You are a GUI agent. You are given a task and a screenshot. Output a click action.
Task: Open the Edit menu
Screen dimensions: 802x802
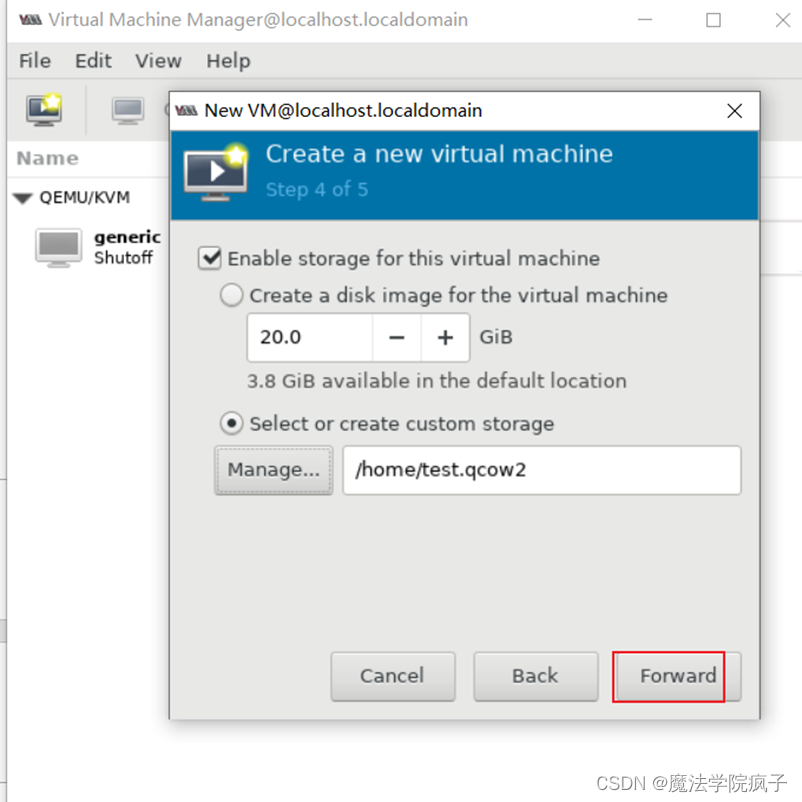tap(93, 61)
